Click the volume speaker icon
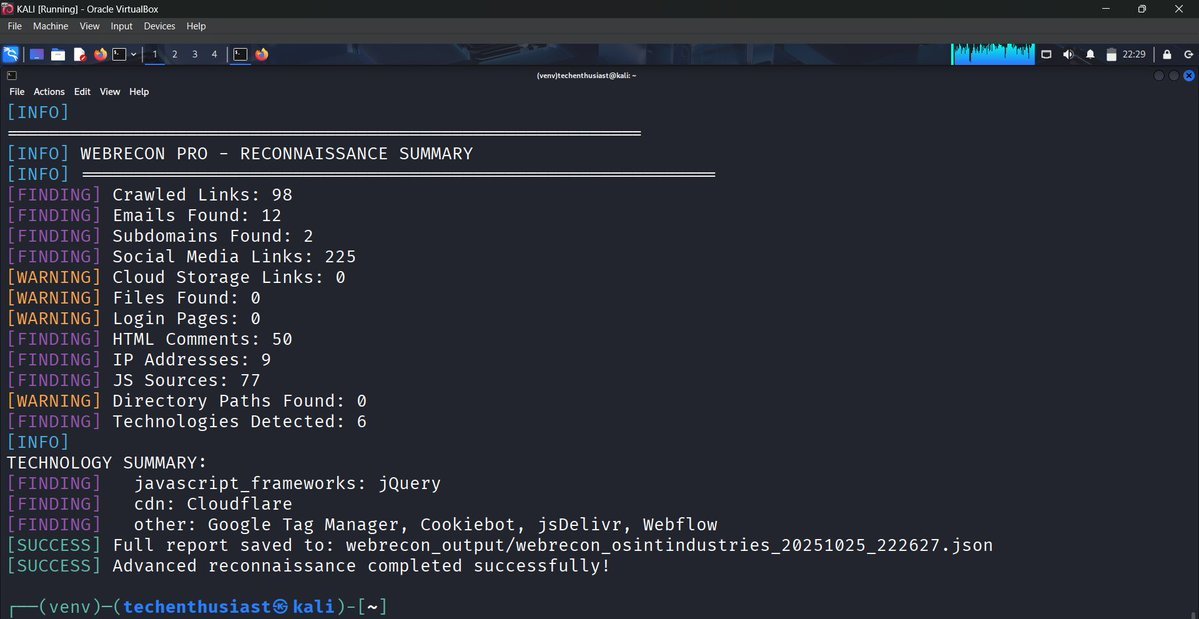Viewport: 1199px width, 619px height. pos(1068,54)
